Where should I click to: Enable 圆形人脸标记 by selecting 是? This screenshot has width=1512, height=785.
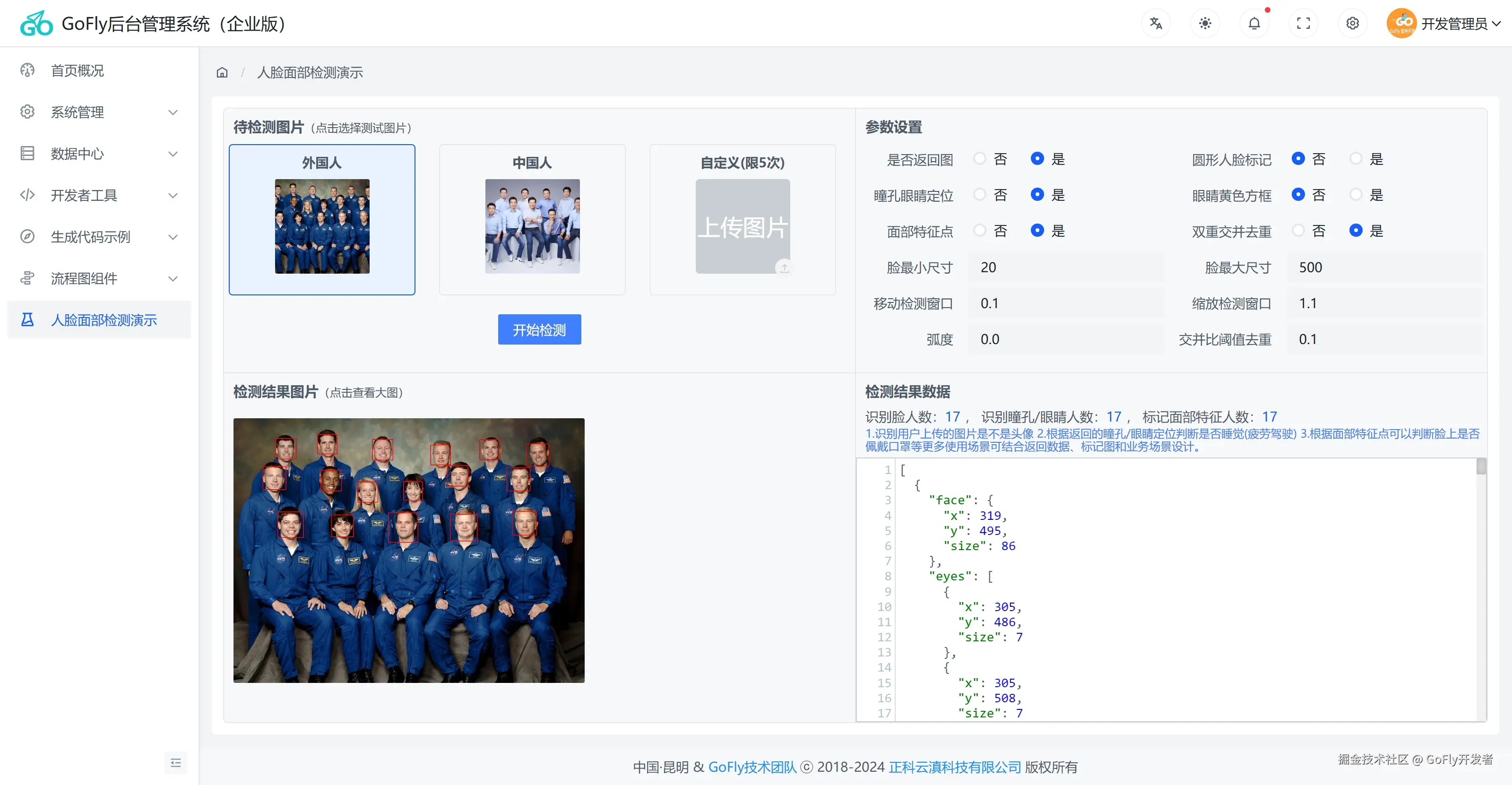coord(1356,159)
